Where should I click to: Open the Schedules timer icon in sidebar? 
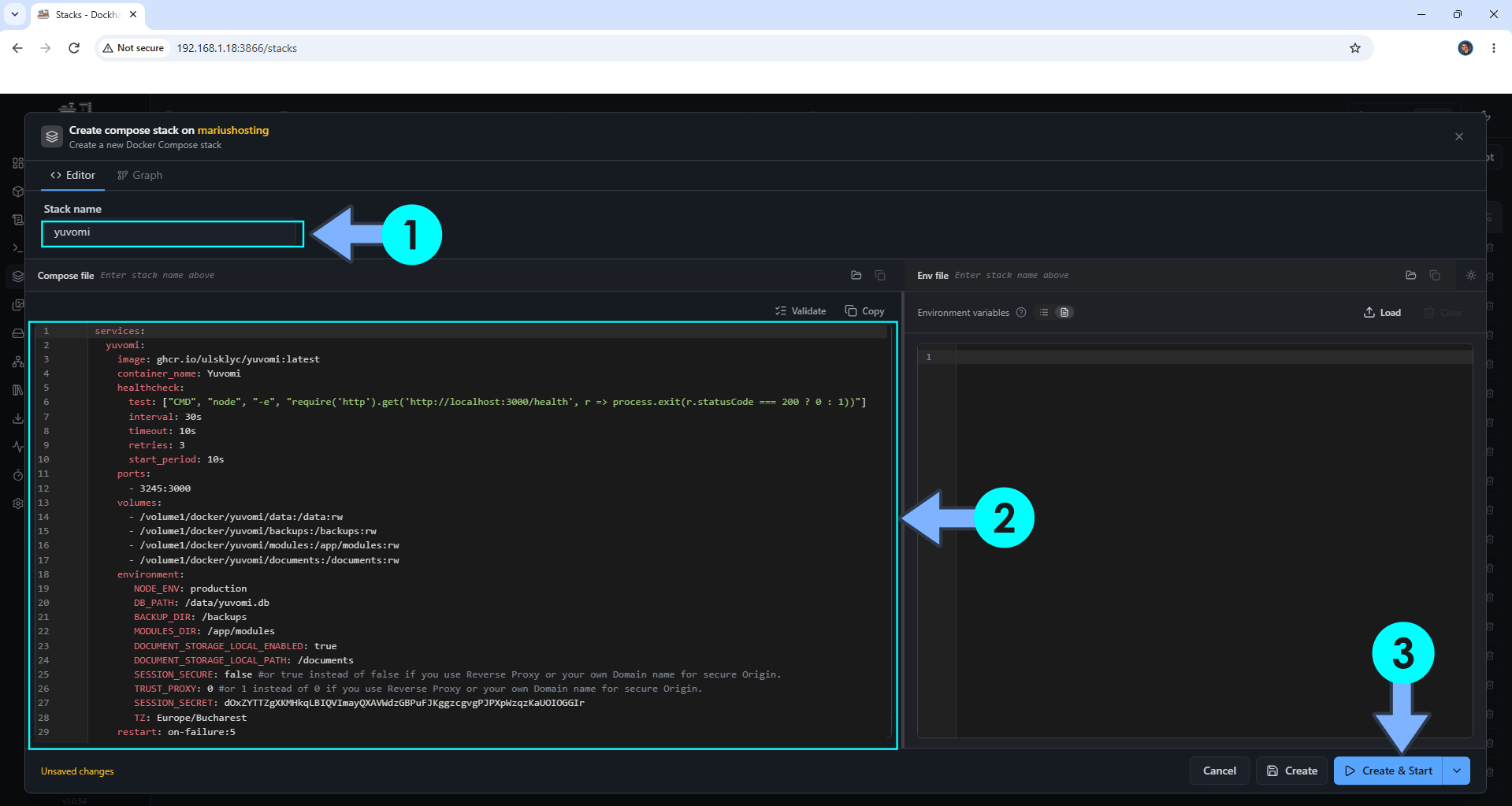(17, 475)
